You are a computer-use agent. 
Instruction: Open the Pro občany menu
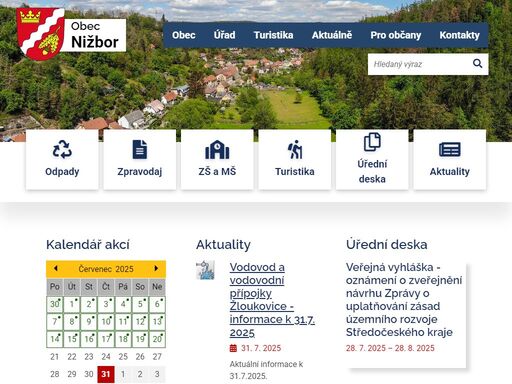[396, 35]
